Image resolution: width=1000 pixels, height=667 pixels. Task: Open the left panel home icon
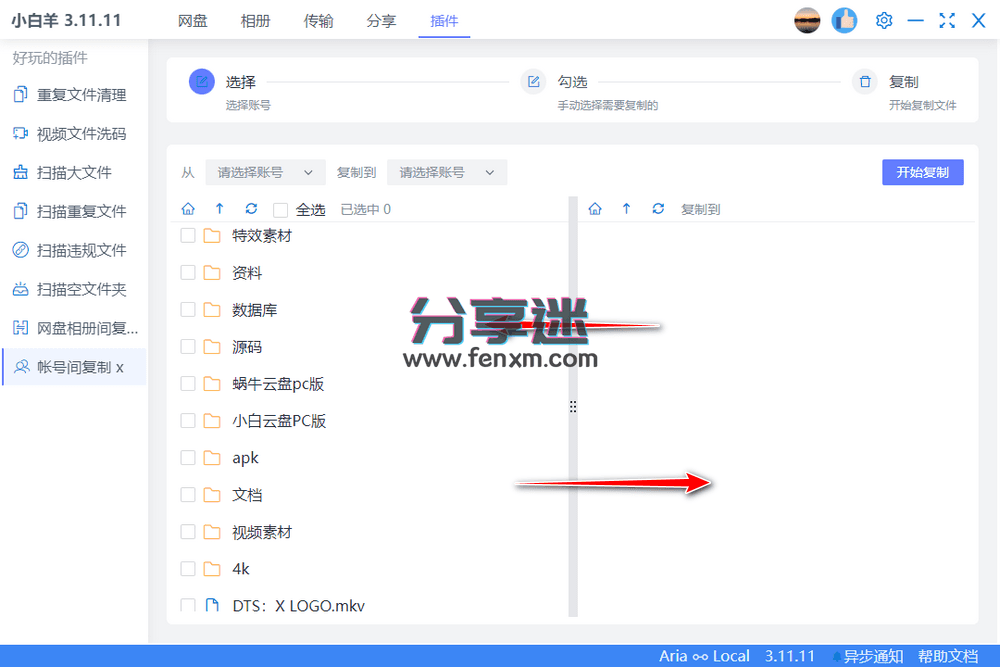click(x=188, y=209)
